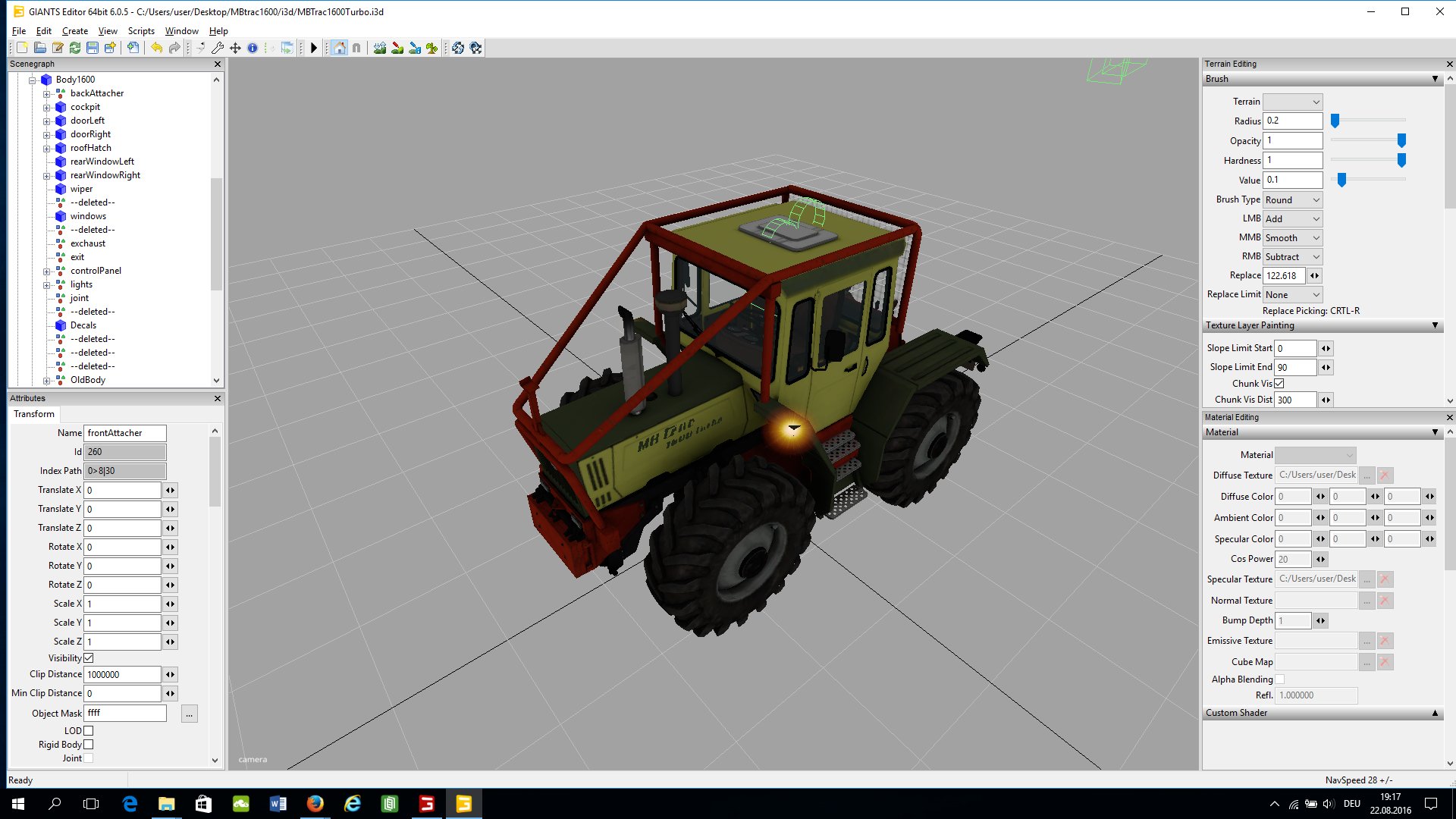
Task: Click the Undo arrow icon
Action: pyautogui.click(x=157, y=48)
